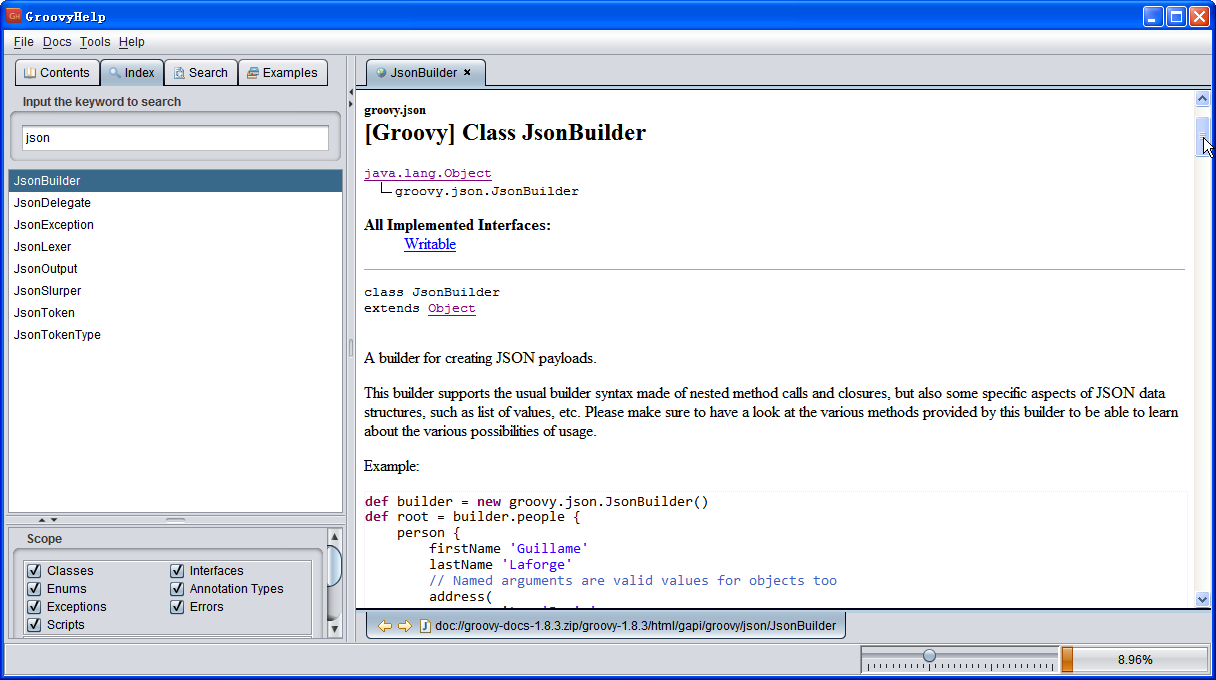This screenshot has height=680, width=1216.
Task: Switch to the Search tab
Action: 200,73
